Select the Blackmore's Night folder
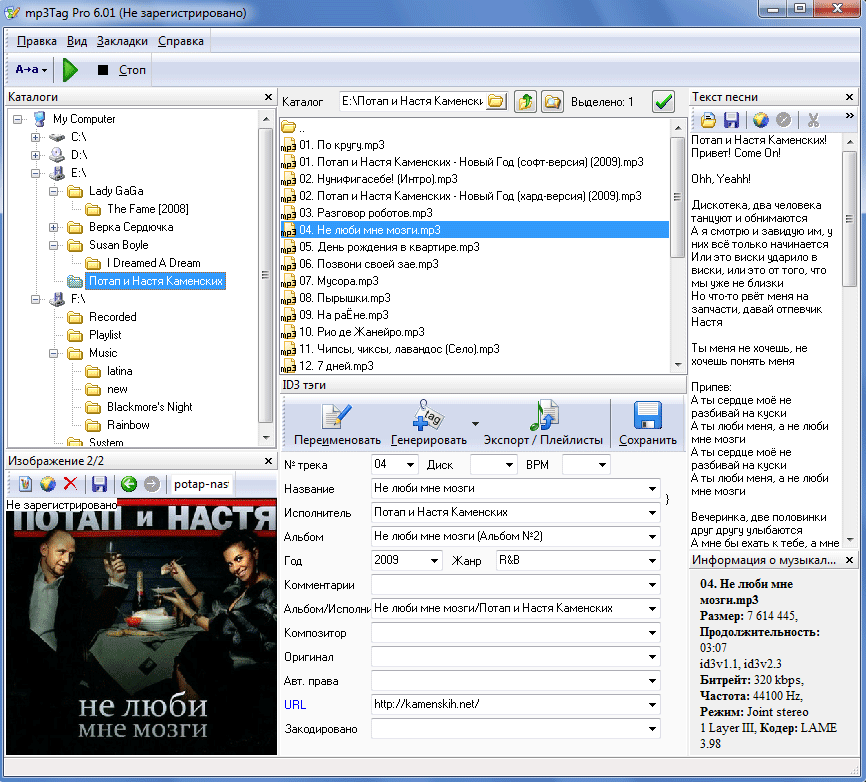 pos(150,408)
